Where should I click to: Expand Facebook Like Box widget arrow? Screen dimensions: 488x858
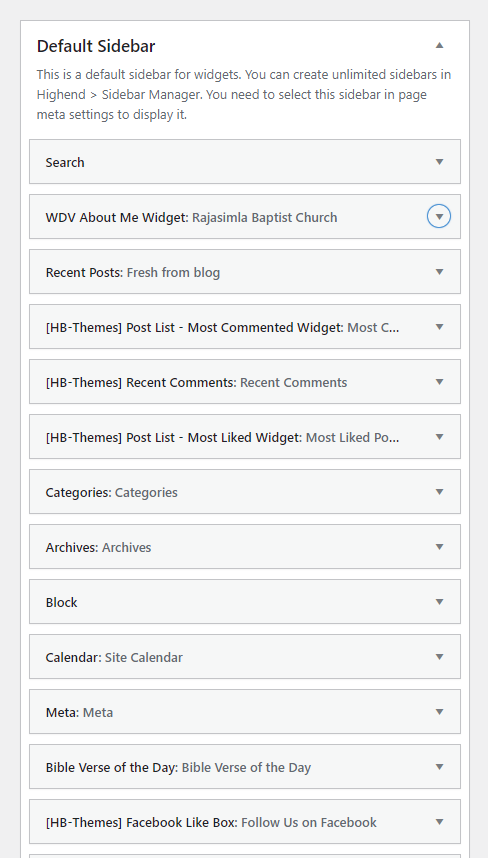point(439,822)
